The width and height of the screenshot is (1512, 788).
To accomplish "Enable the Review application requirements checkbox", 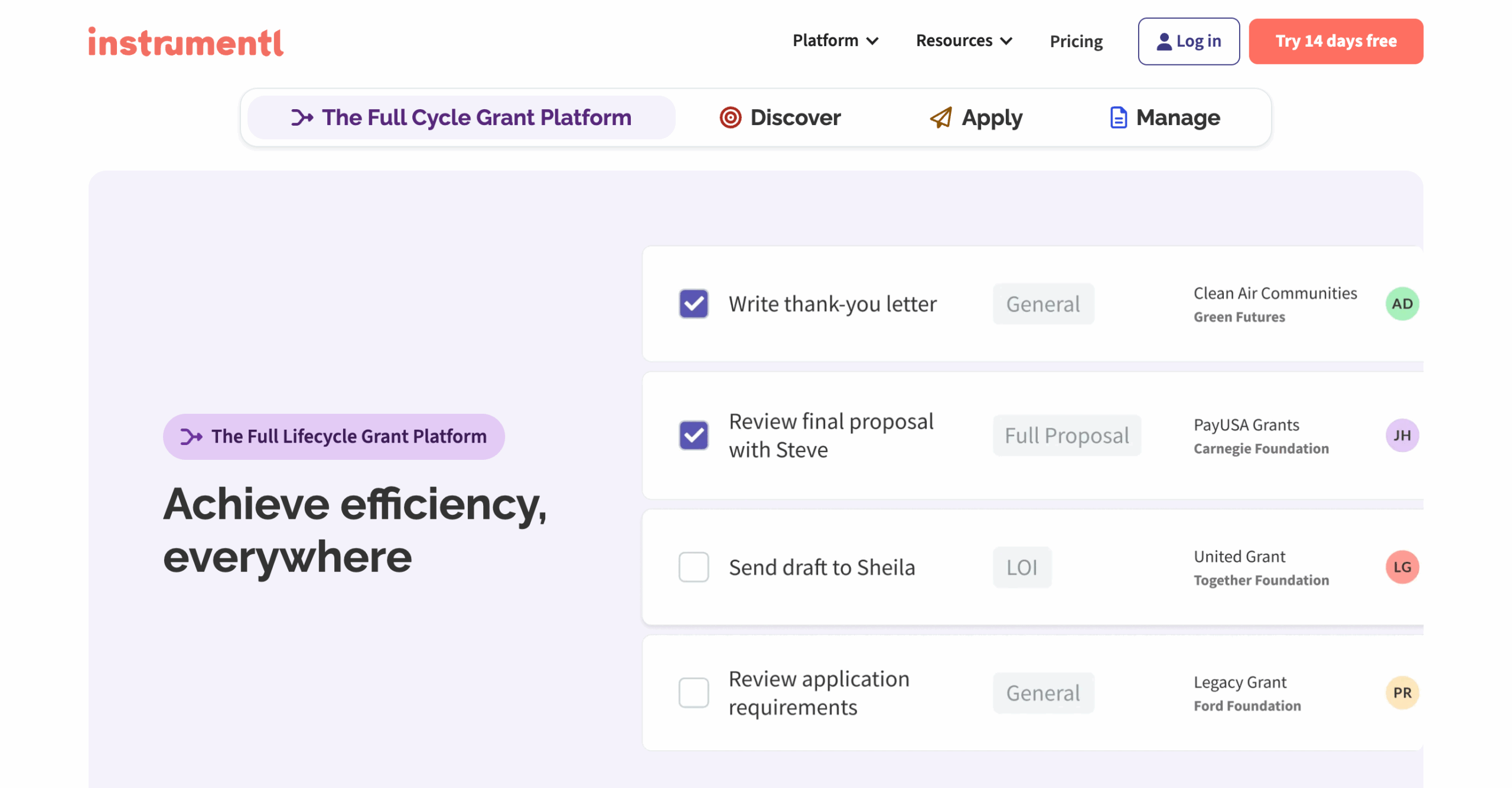I will [693, 692].
